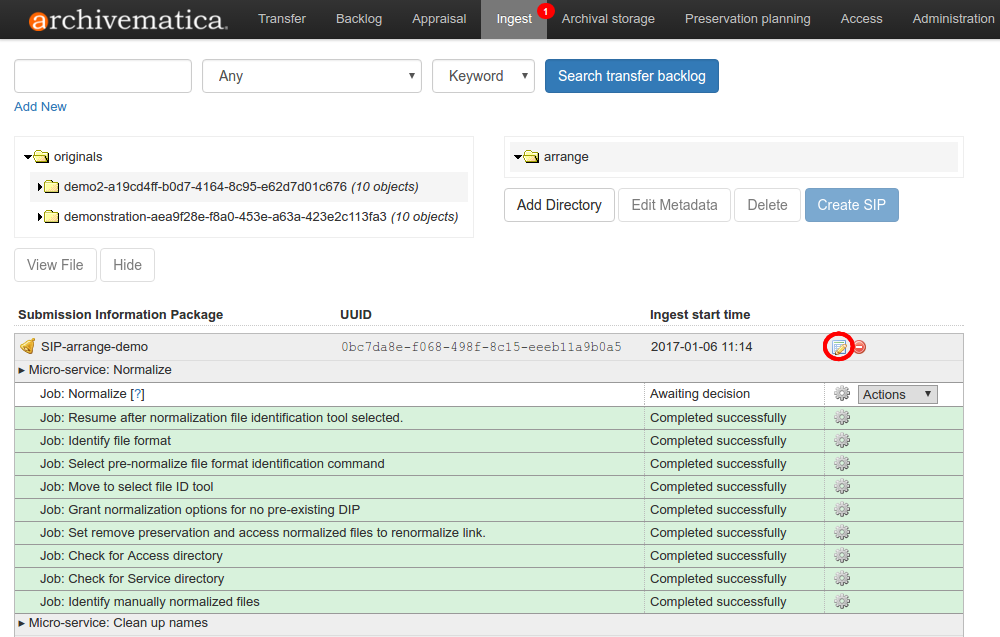Switch to the Archival storage tab

[608, 19]
